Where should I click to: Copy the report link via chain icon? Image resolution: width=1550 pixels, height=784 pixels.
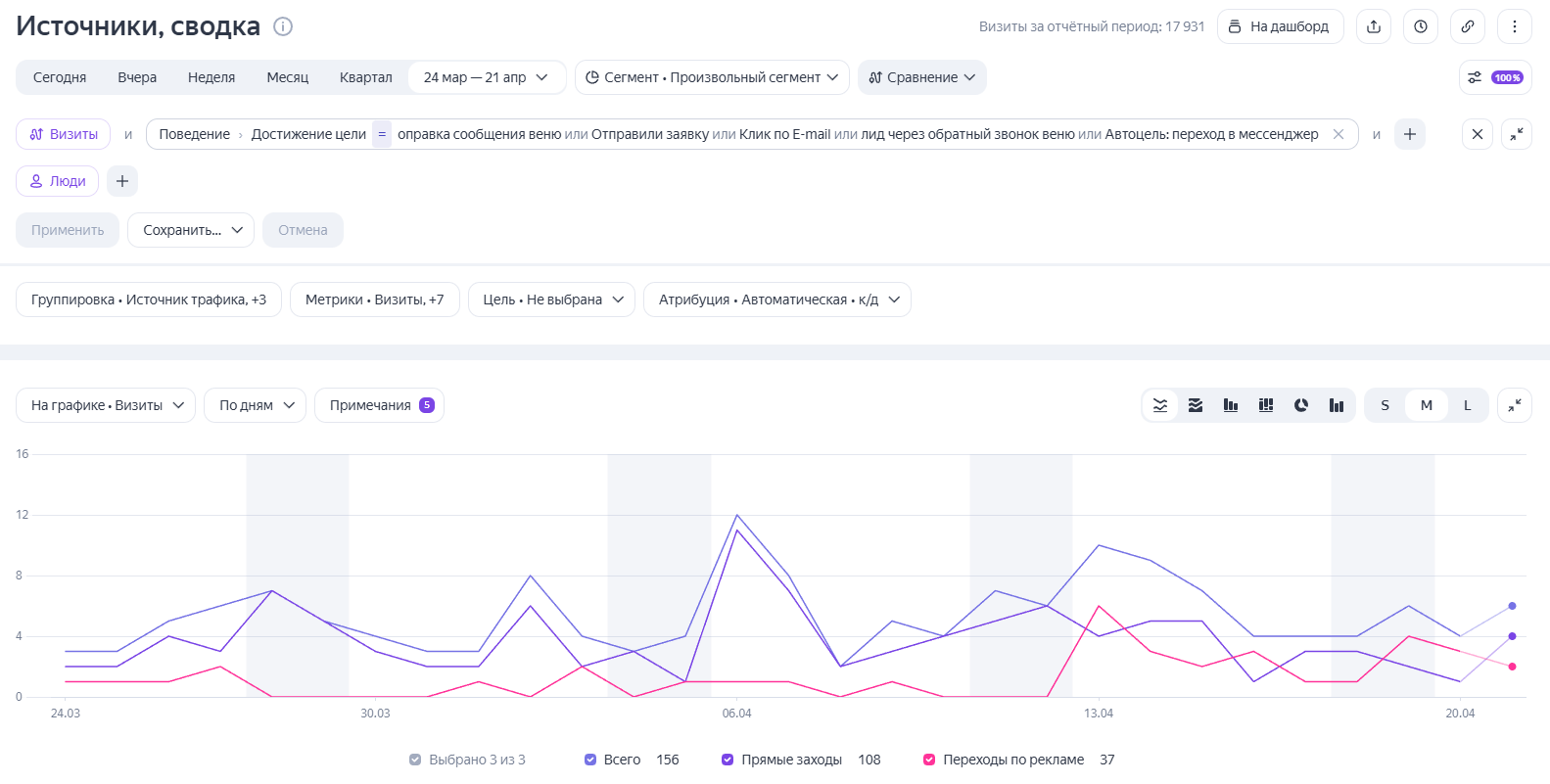(x=1468, y=26)
